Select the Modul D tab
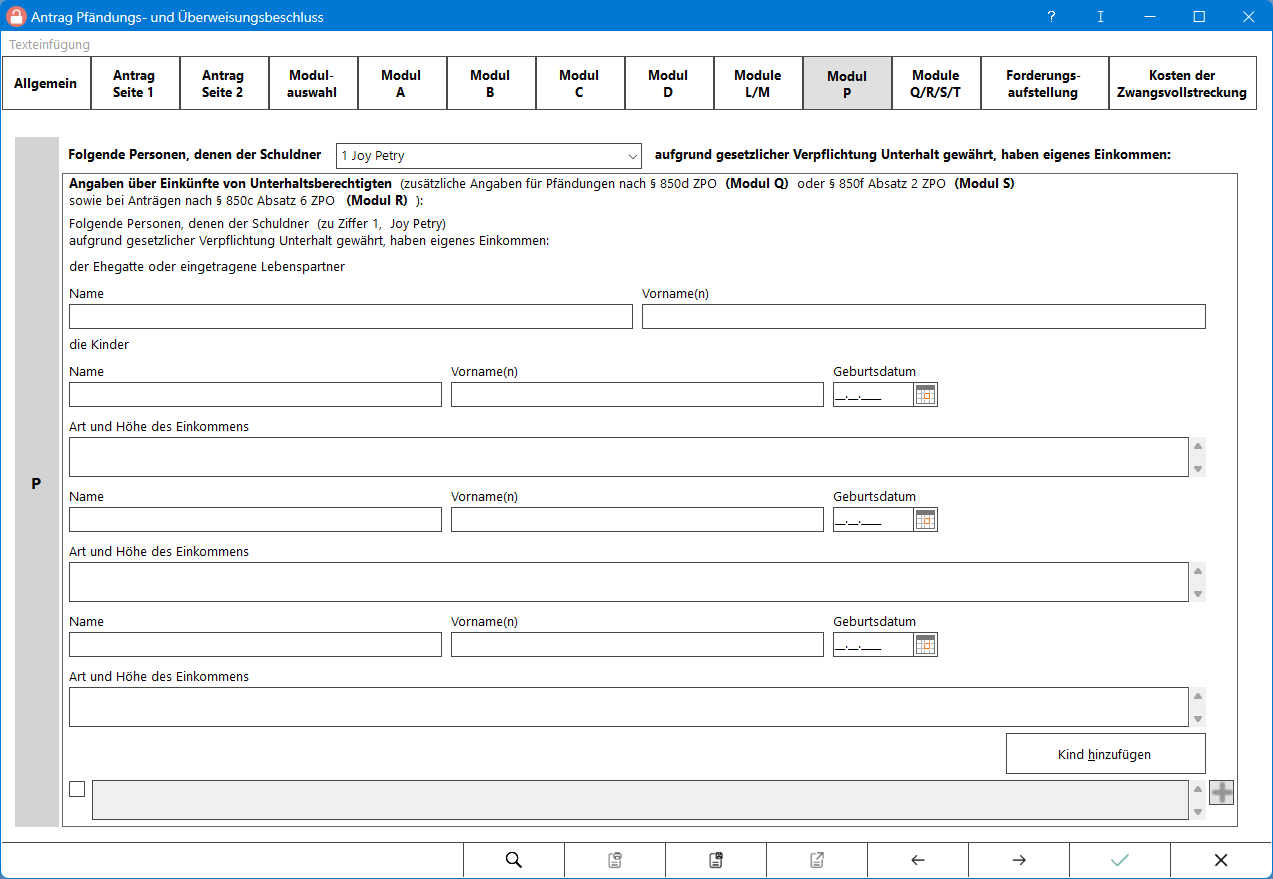The image size is (1273, 879). (x=668, y=83)
